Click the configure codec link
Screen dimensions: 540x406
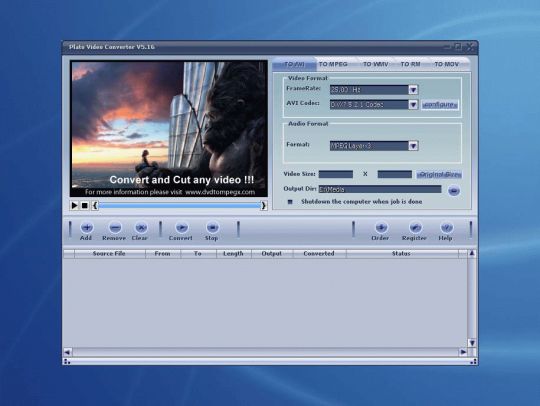pos(440,105)
